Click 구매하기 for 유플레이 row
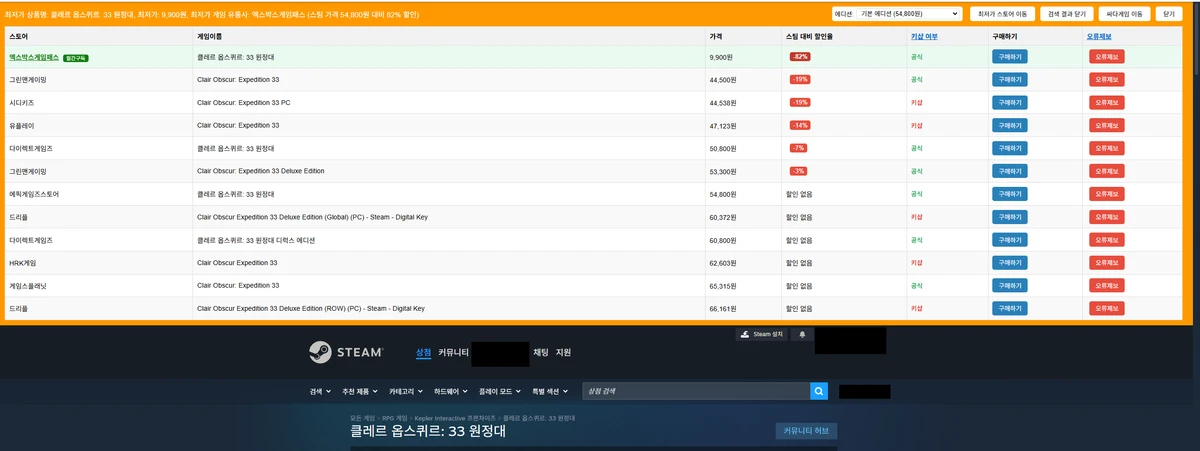This screenshot has height=451, width=1200. 1009,125
